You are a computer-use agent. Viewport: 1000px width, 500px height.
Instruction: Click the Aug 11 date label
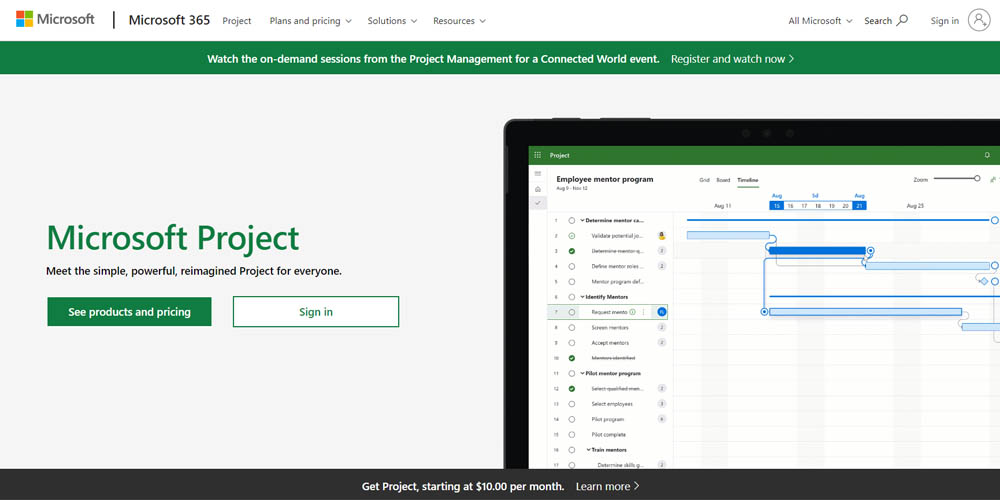point(723,206)
